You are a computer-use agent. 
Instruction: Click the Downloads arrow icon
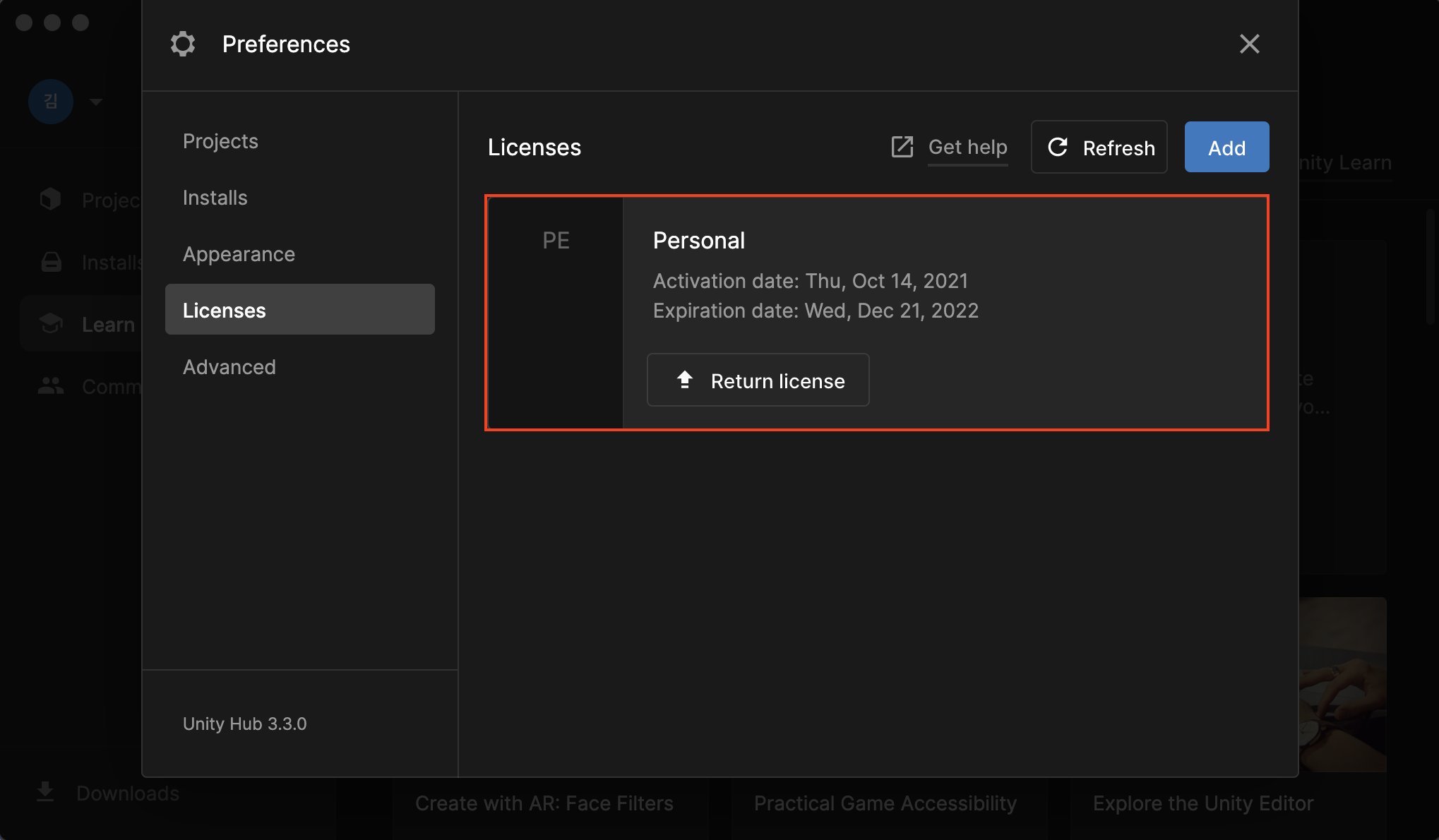click(x=45, y=792)
